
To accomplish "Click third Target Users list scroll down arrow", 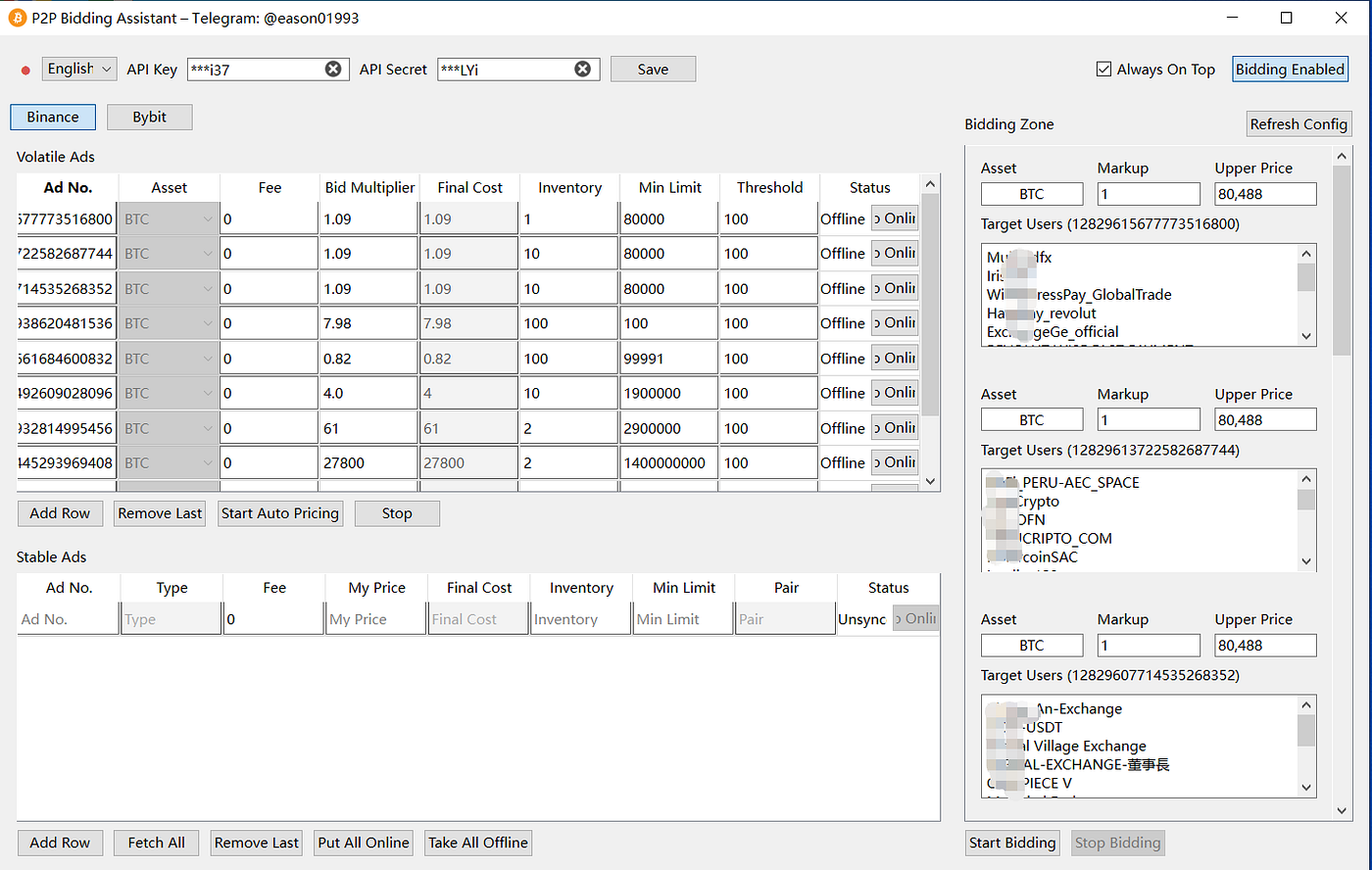I will pyautogui.click(x=1306, y=787).
